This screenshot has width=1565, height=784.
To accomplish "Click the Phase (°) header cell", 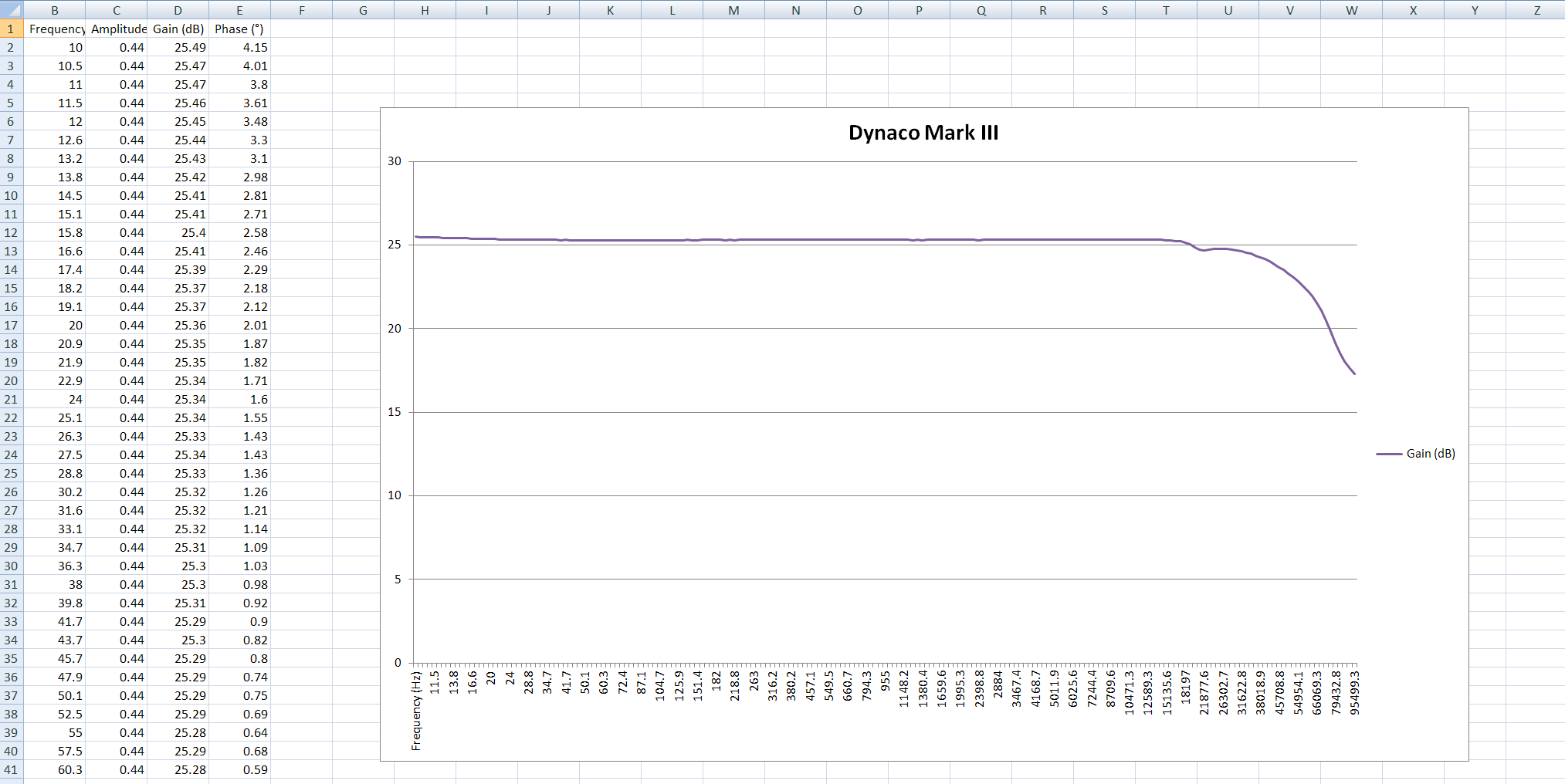I will 240,29.
